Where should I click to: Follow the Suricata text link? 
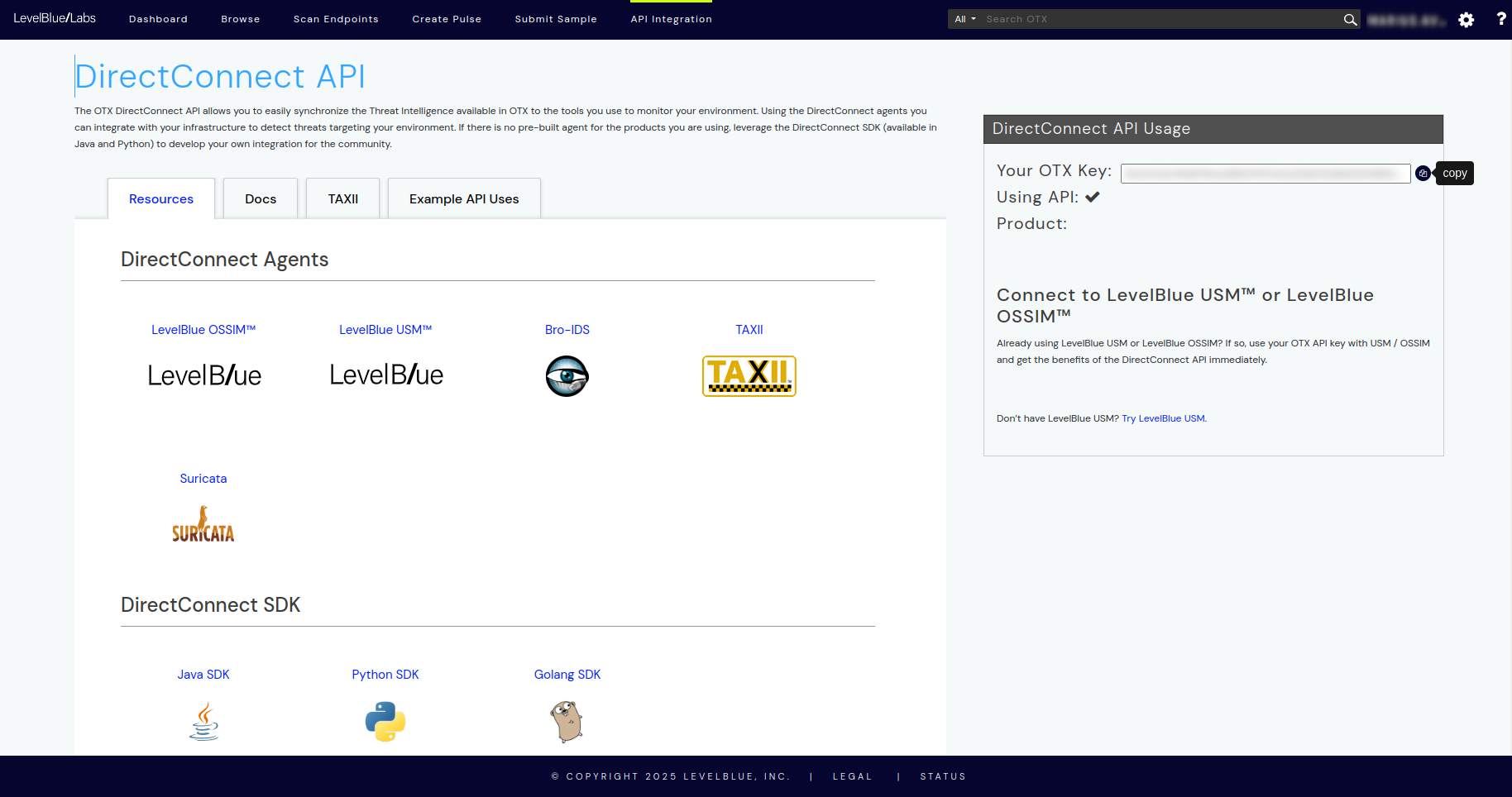pyautogui.click(x=203, y=479)
